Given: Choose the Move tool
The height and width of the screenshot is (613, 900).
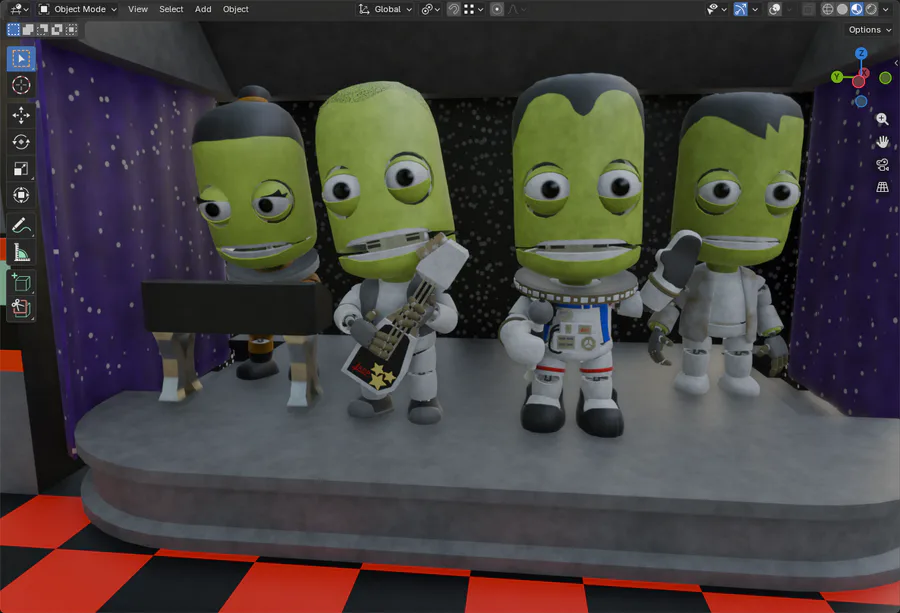Looking at the screenshot, I should point(21,115).
